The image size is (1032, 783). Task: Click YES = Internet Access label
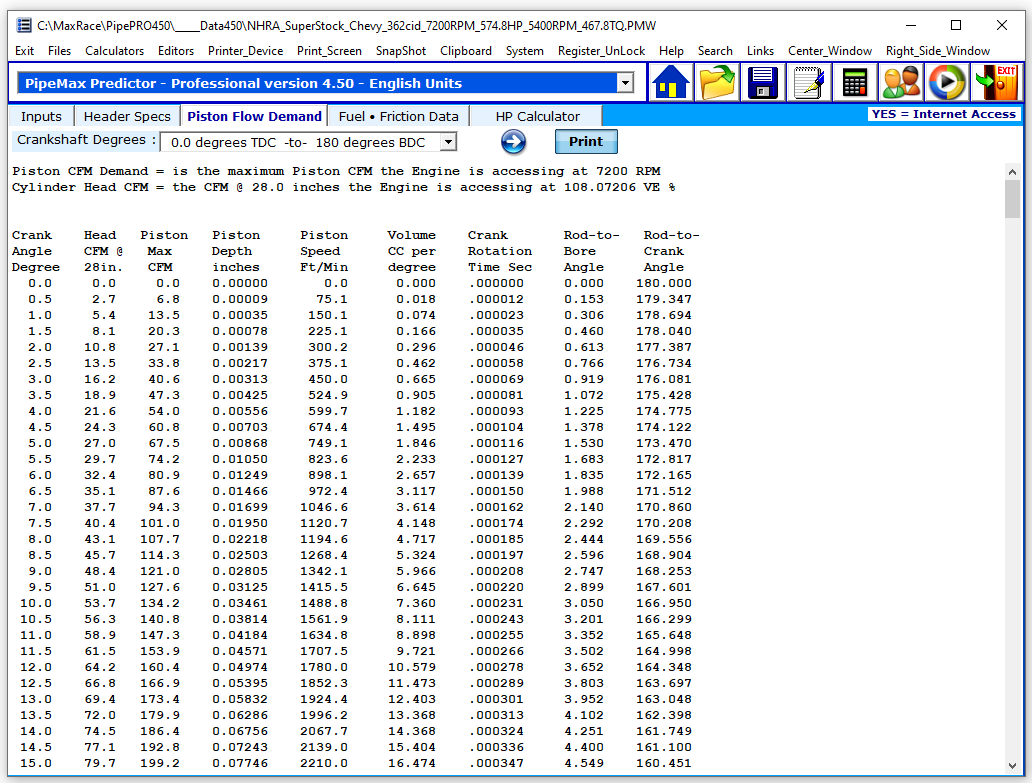944,114
